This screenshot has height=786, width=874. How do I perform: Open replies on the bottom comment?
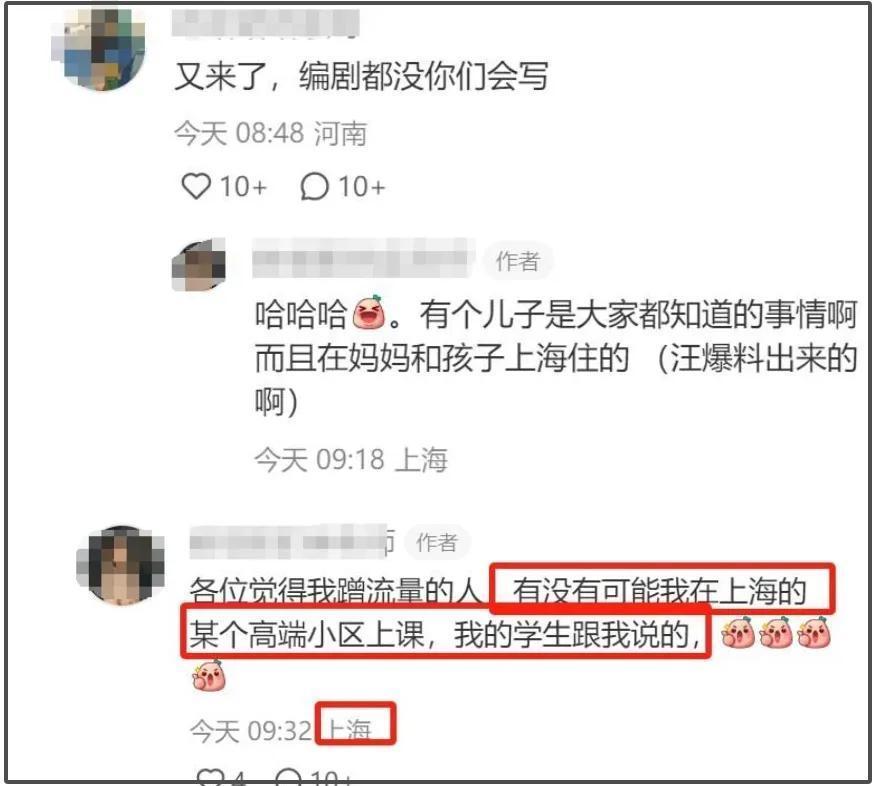click(289, 777)
